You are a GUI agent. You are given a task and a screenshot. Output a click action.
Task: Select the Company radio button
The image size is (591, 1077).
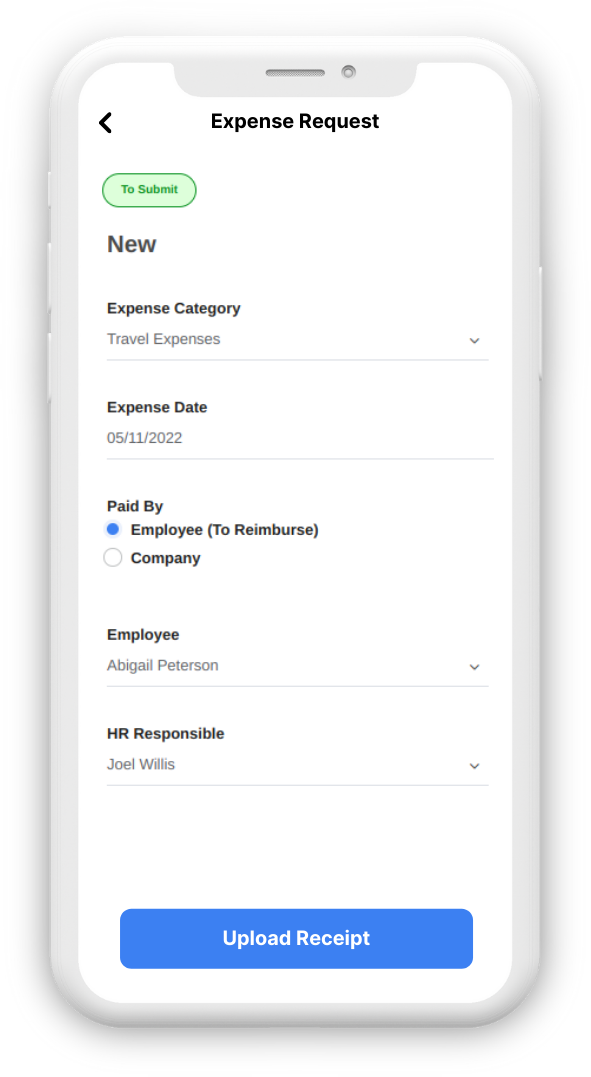click(x=113, y=558)
